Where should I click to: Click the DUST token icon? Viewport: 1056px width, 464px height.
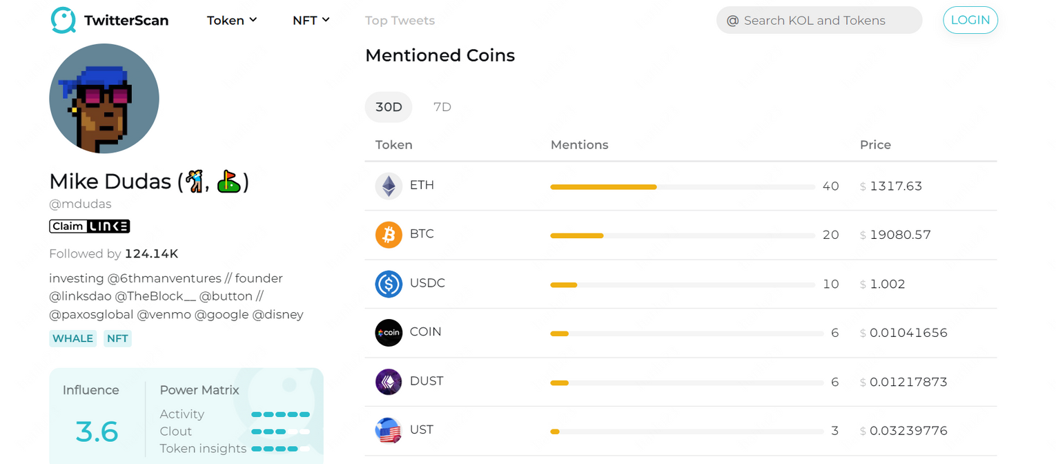[x=388, y=382]
